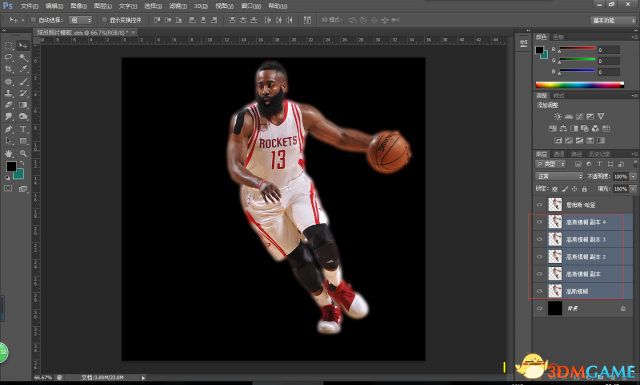Add a Channel Mixer adjustment

pos(595,129)
